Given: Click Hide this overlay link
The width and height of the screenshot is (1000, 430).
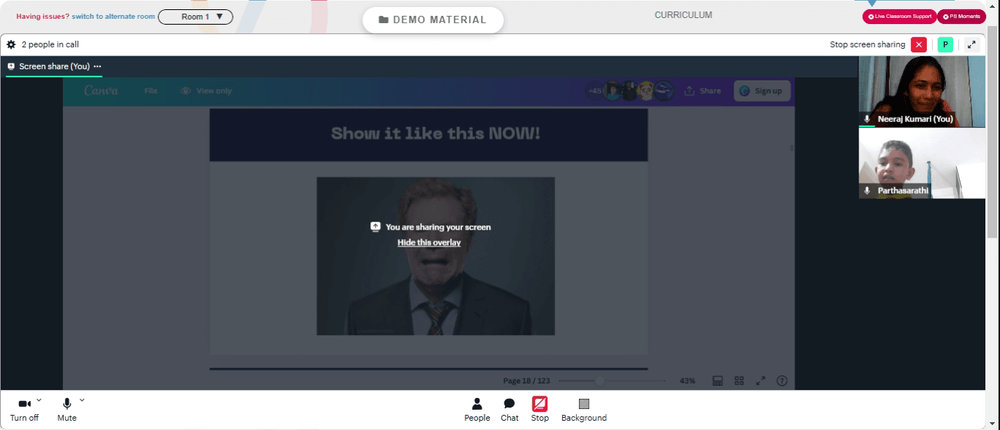Looking at the screenshot, I should pyautogui.click(x=429, y=242).
